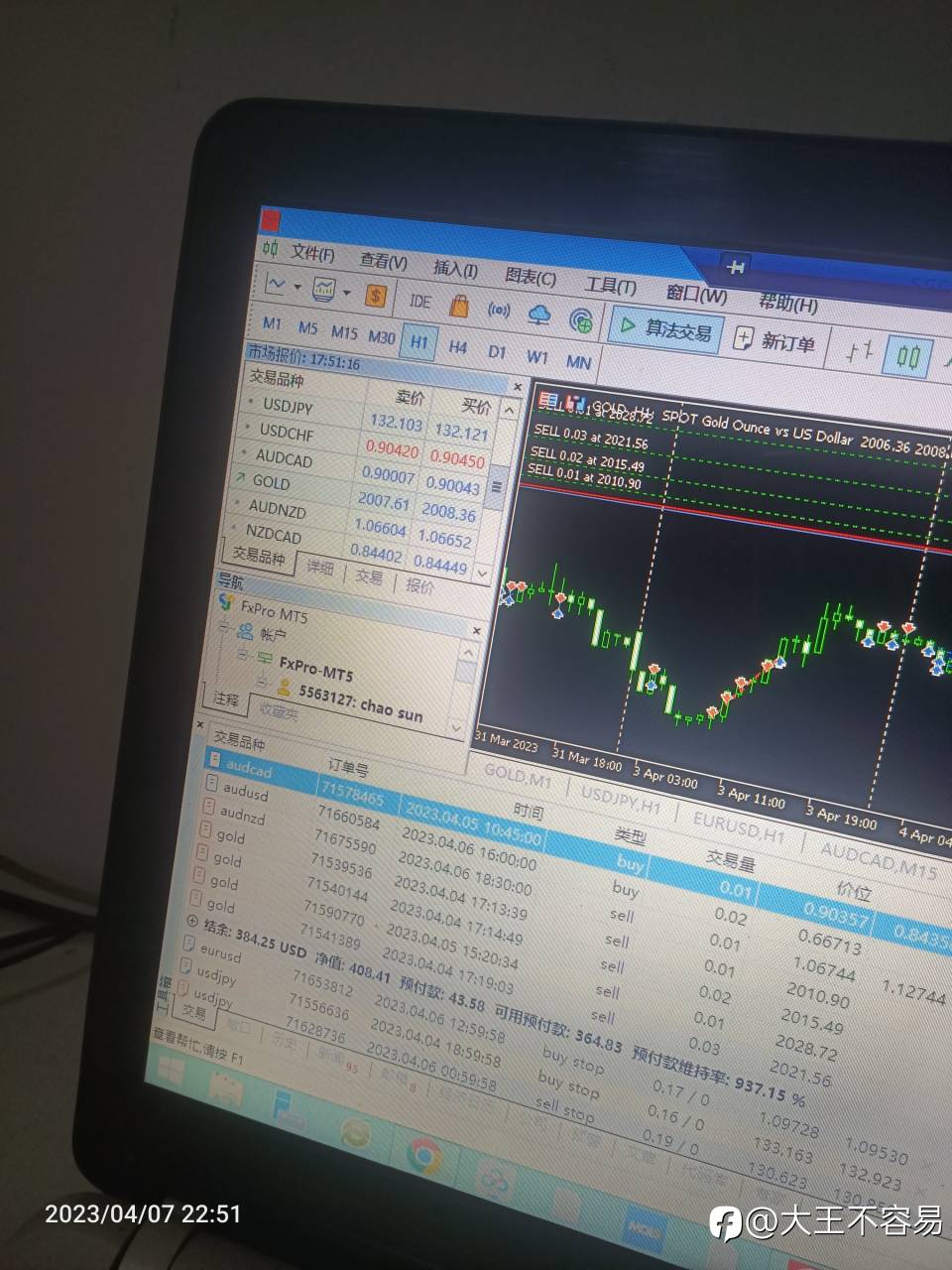Click the signals broadcast icon

tap(499, 310)
